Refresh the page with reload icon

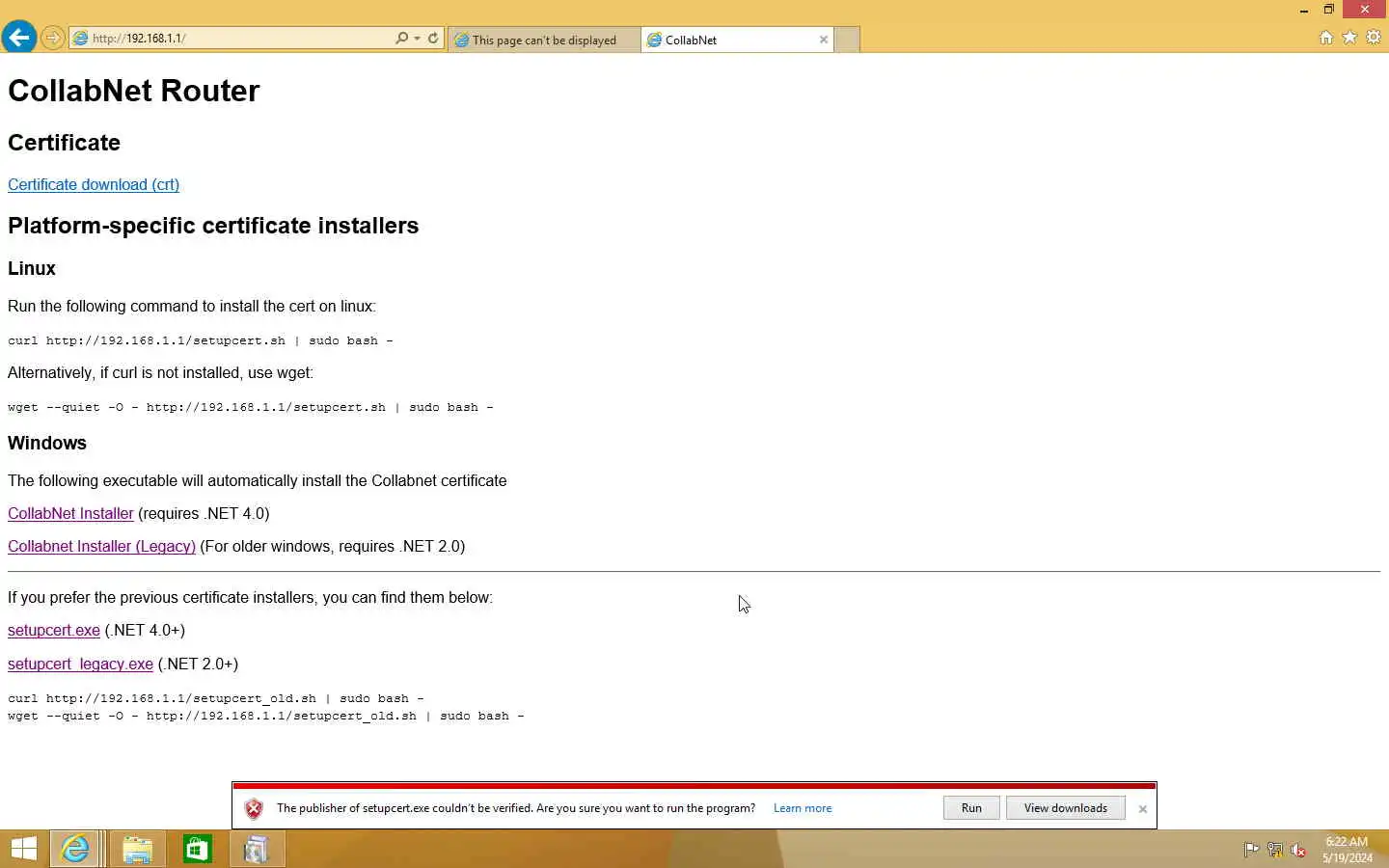tap(433, 39)
